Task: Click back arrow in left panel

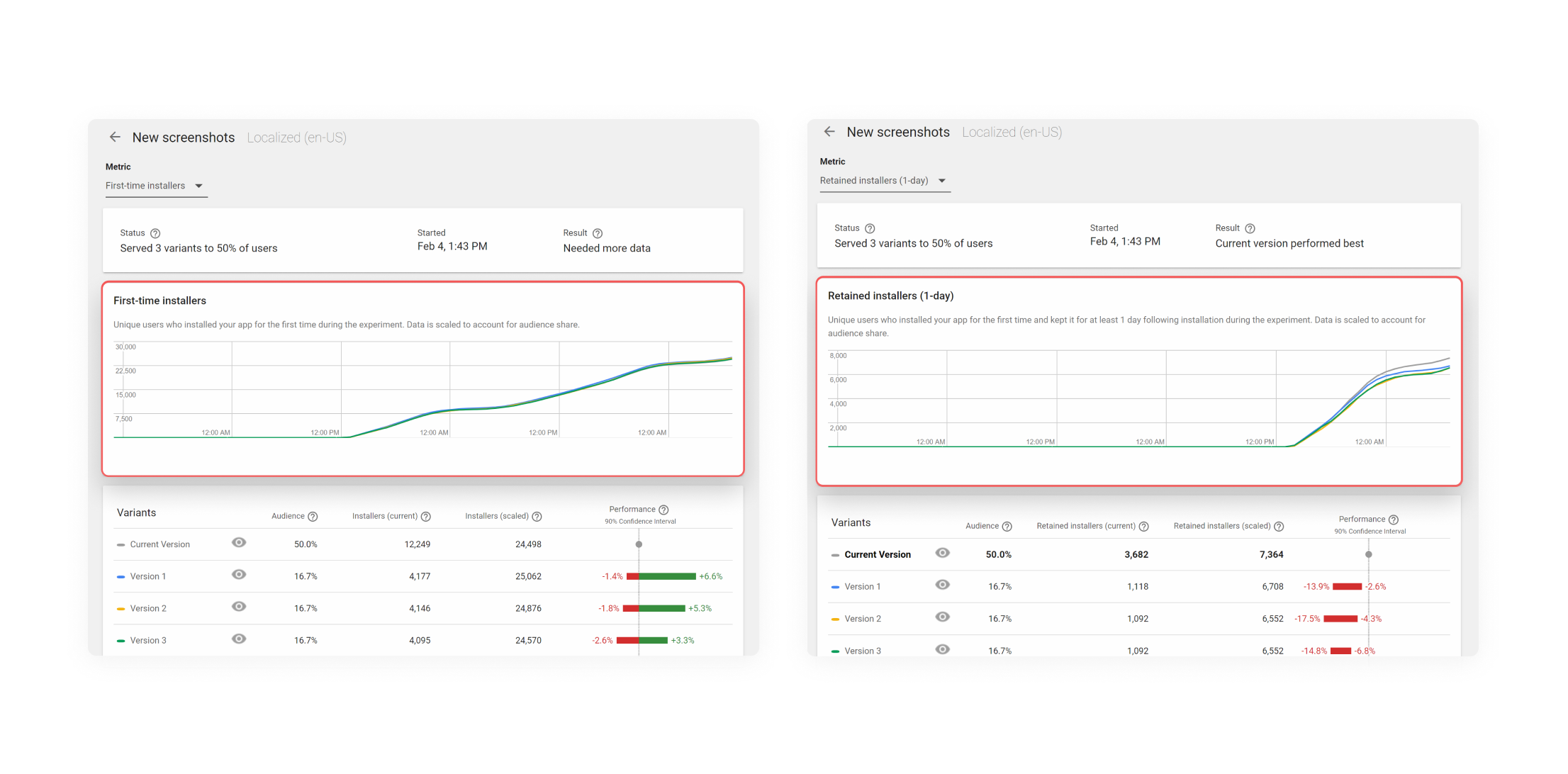Action: coord(115,137)
